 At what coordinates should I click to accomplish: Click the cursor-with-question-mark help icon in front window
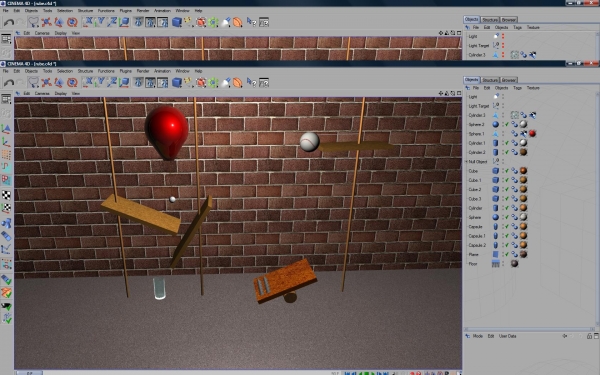[x=251, y=82]
